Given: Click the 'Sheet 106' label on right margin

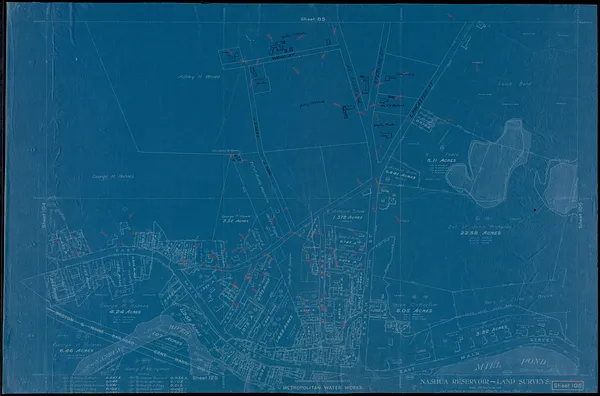Looking at the screenshot, I should coord(581,216).
